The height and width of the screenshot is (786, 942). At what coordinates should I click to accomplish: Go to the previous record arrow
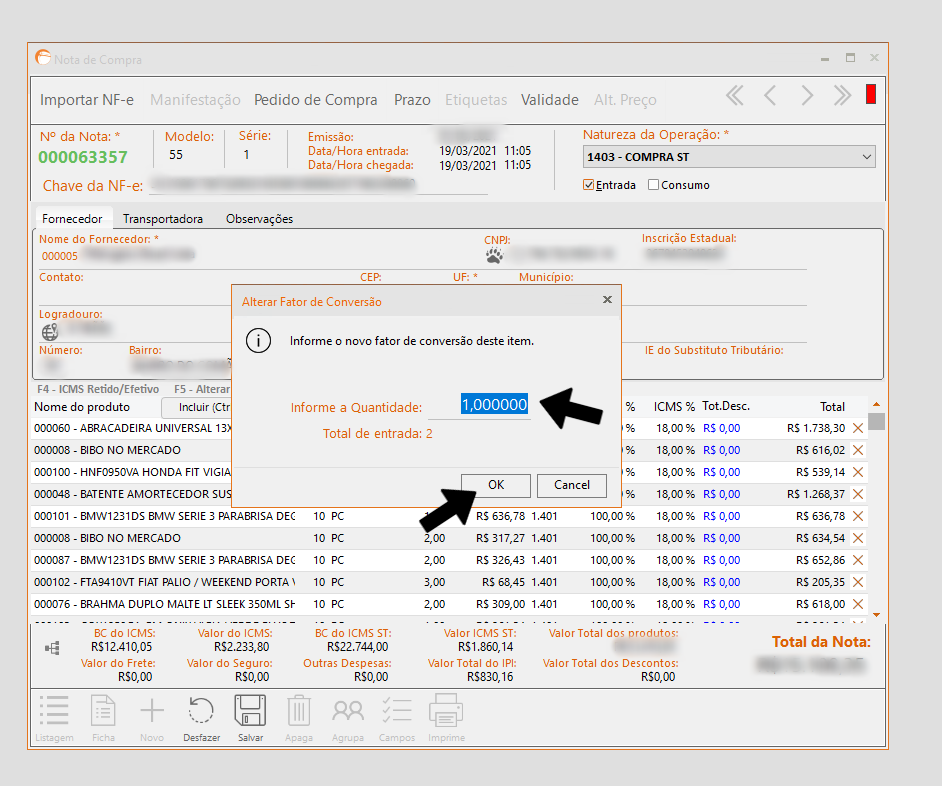click(770, 96)
